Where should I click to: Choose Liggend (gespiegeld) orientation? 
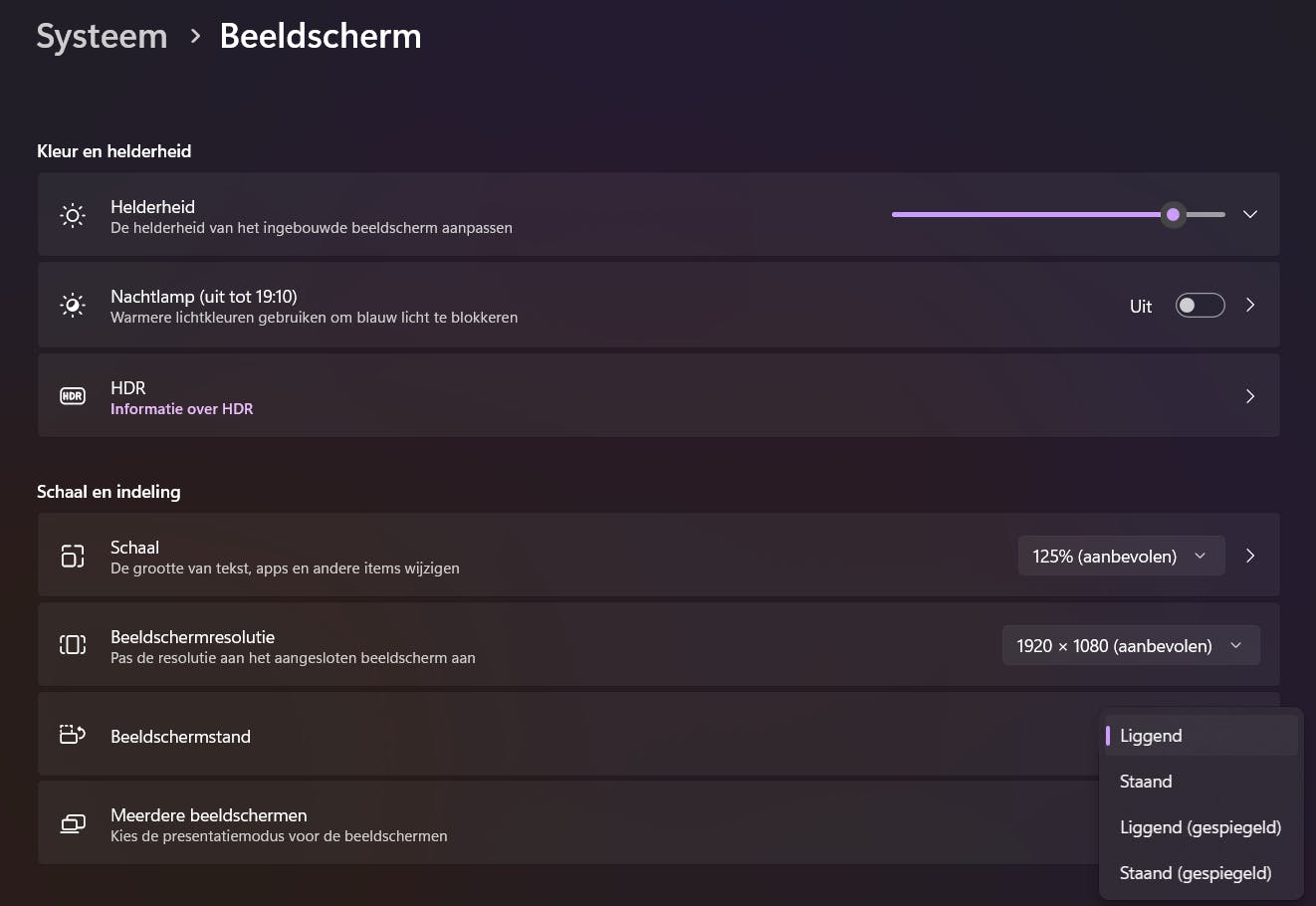(1200, 827)
